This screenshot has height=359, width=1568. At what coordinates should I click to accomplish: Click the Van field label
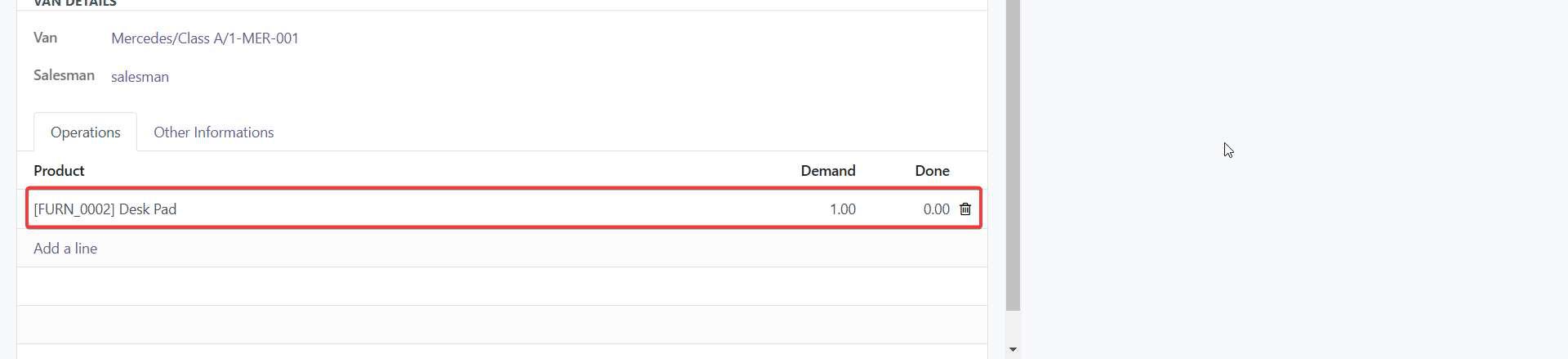(45, 38)
